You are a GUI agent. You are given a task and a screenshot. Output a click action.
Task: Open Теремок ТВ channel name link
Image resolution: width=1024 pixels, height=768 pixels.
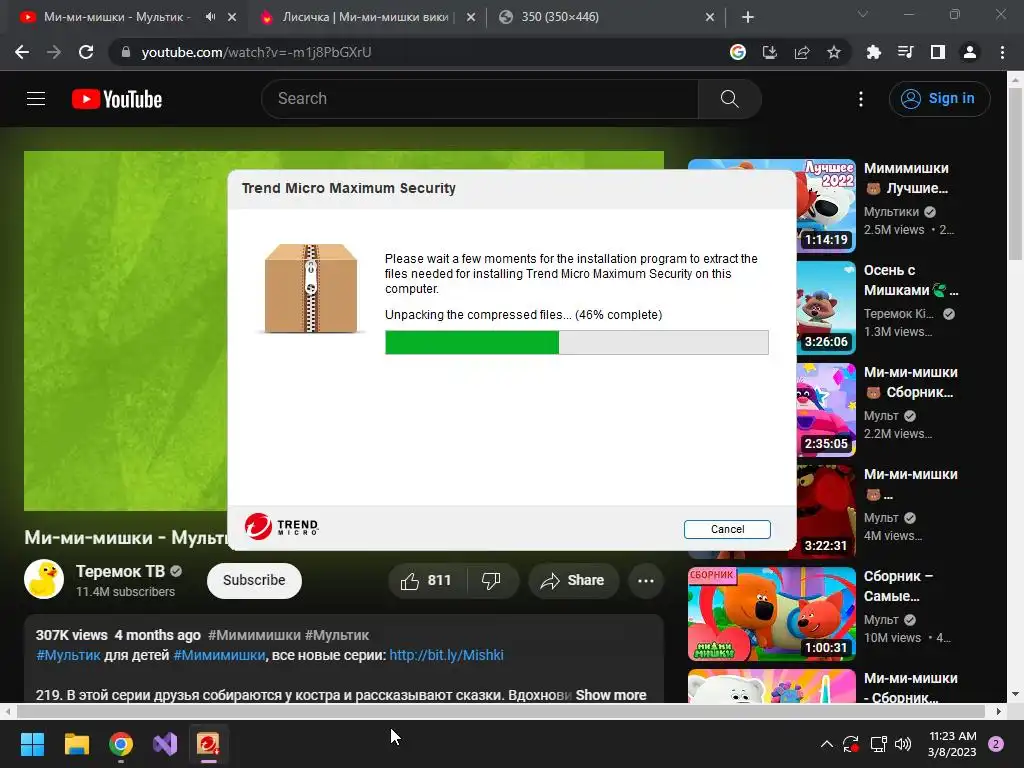pyautogui.click(x=120, y=571)
